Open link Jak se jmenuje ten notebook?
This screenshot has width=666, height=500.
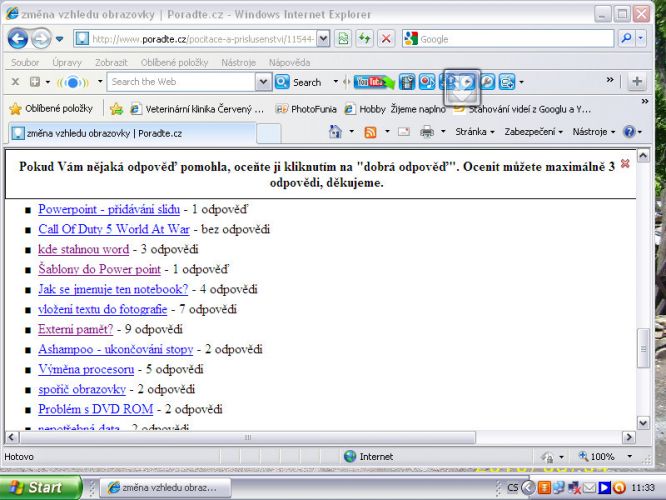pyautogui.click(x=113, y=289)
